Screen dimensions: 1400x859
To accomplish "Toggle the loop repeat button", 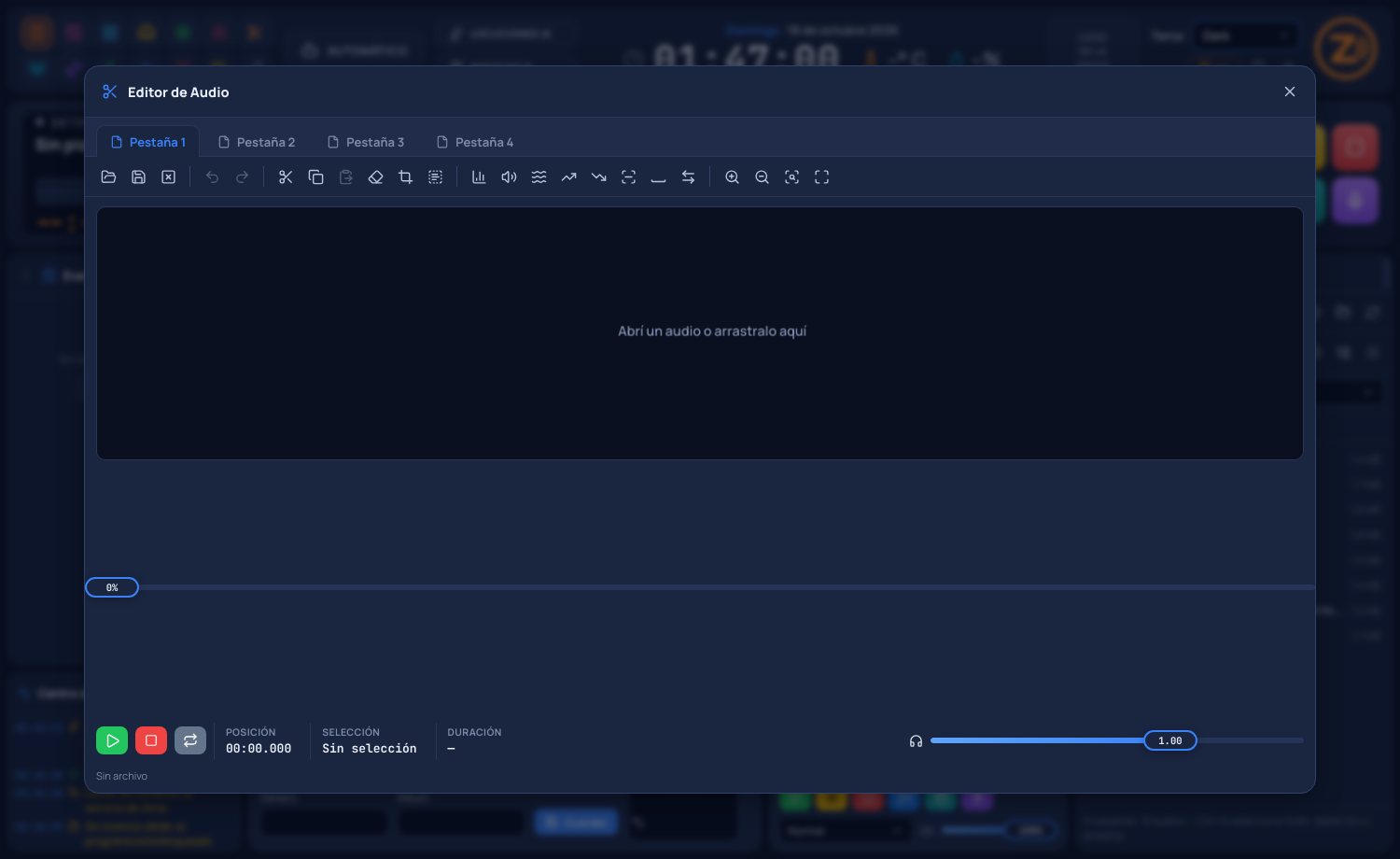I will tap(190, 740).
